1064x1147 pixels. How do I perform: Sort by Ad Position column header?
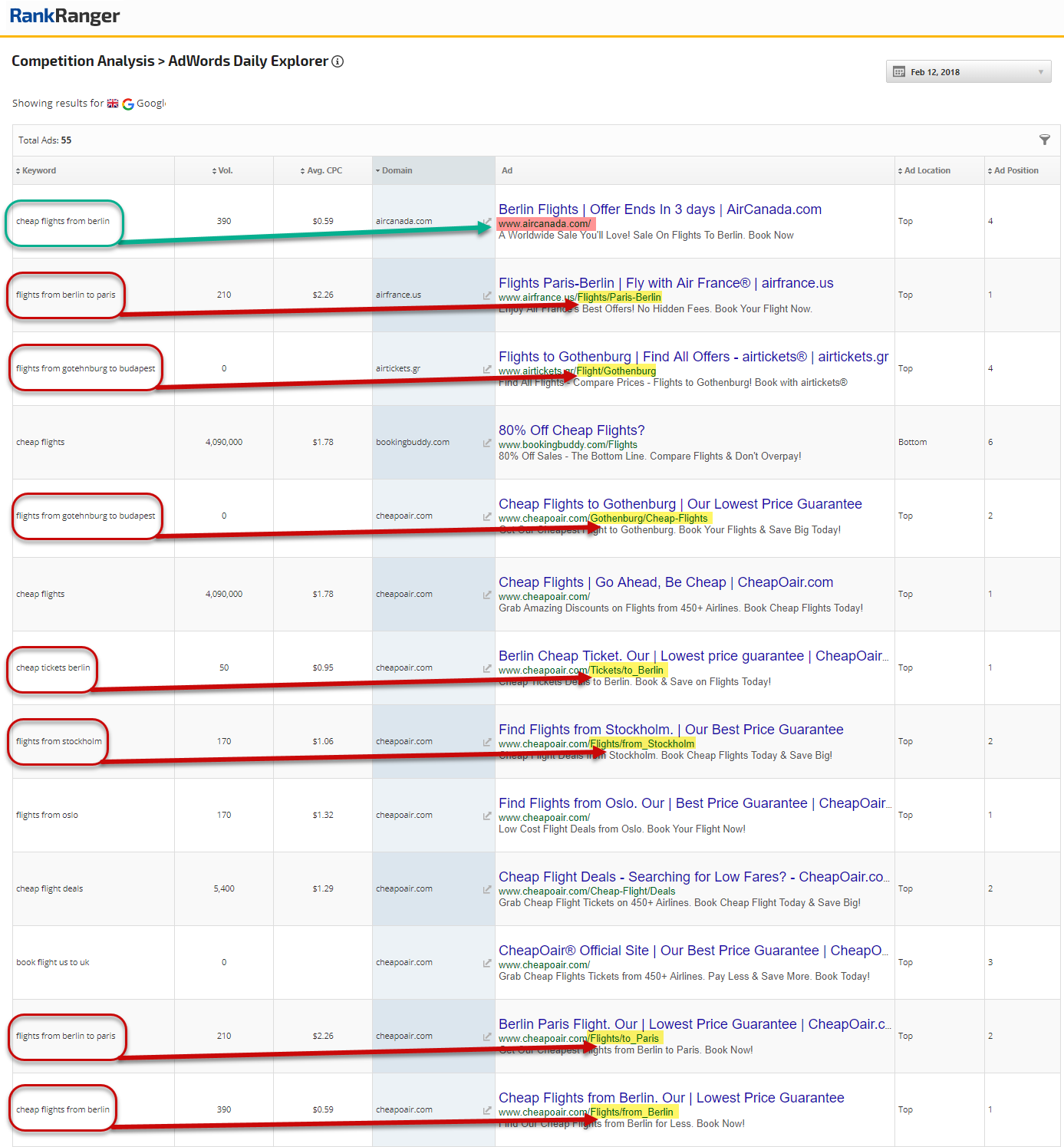[1016, 171]
